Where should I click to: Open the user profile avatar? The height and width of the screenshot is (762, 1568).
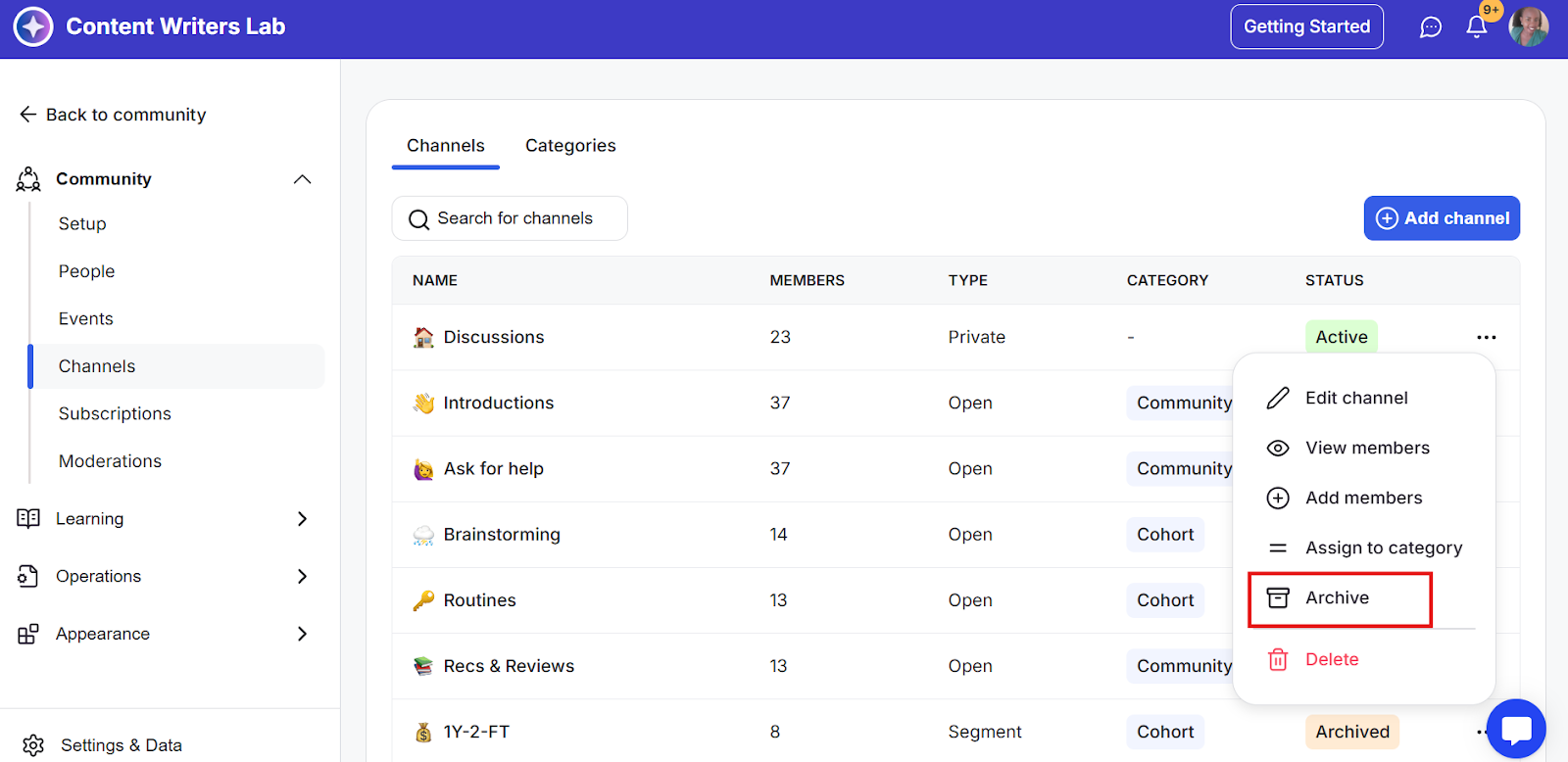1529,26
